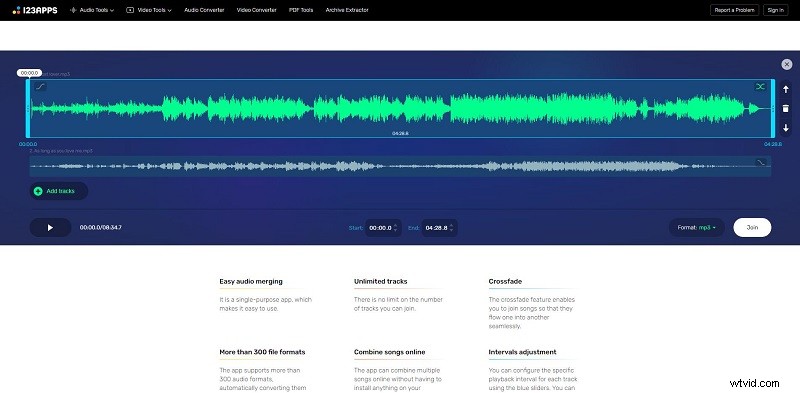Click the blue 04:28.8 end time label
The height and width of the screenshot is (393, 800).
click(772, 144)
